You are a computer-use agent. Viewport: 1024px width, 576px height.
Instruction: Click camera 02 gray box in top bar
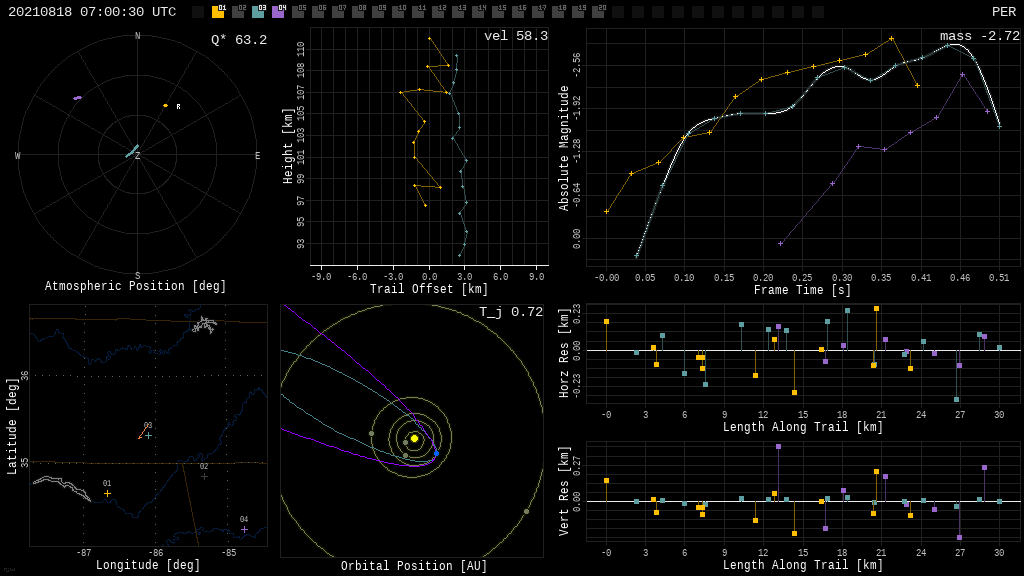pos(238,12)
